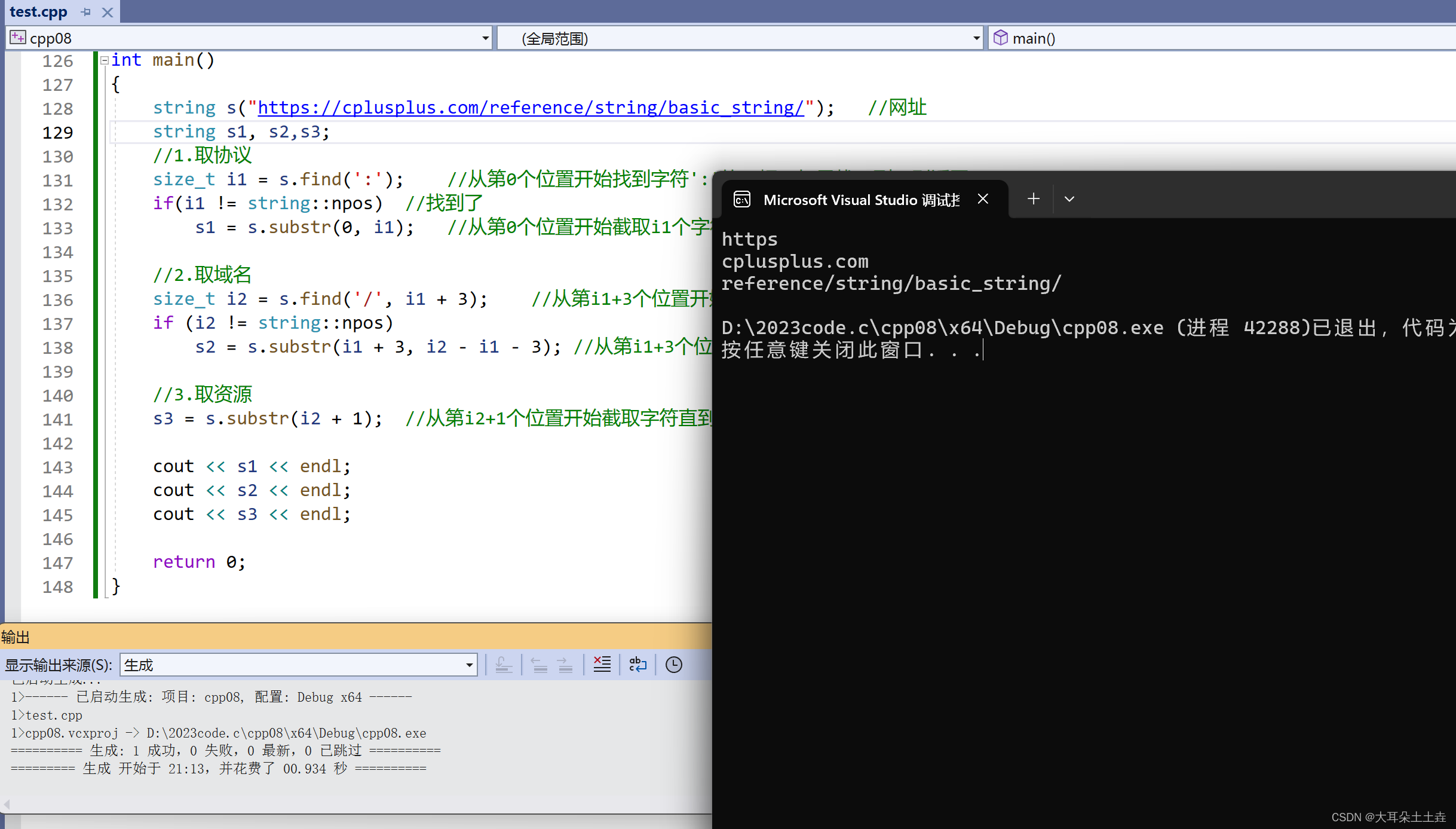Click 'https' output in terminal
The image size is (1456, 829).
click(x=749, y=239)
